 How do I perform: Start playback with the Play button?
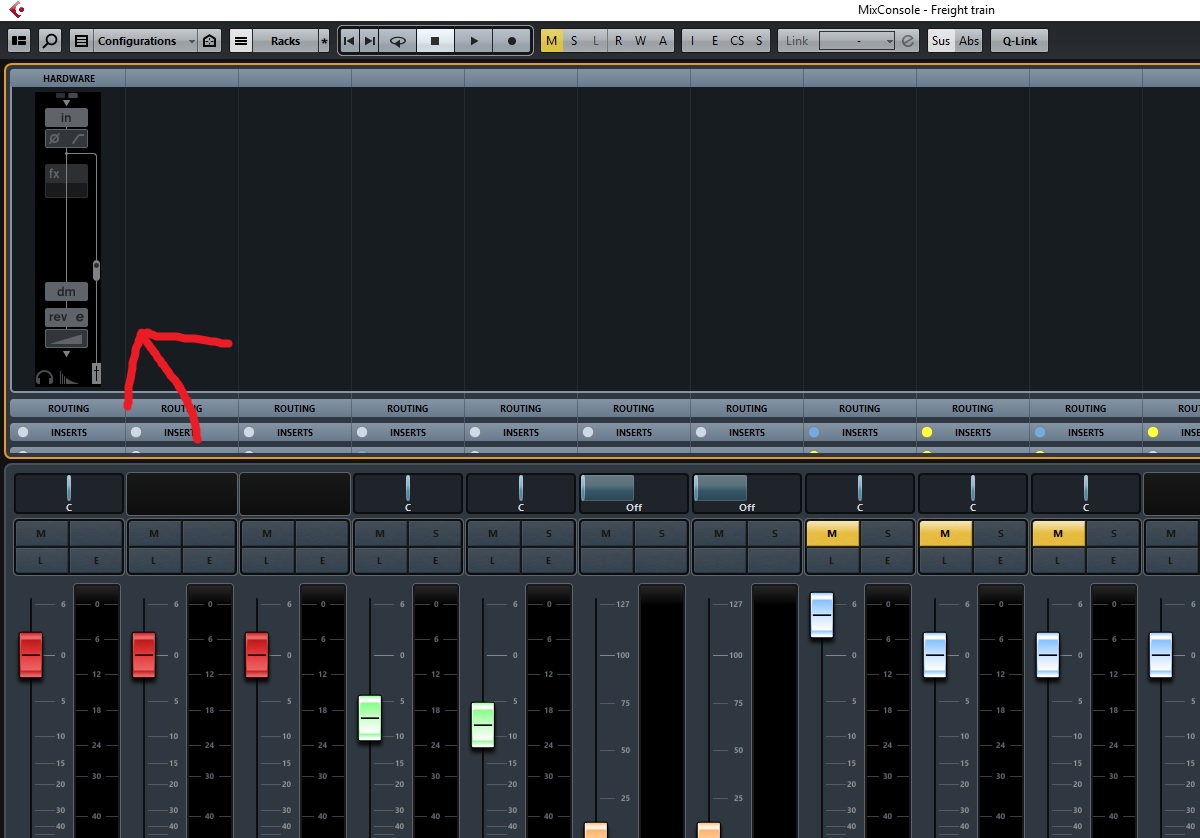coord(474,41)
